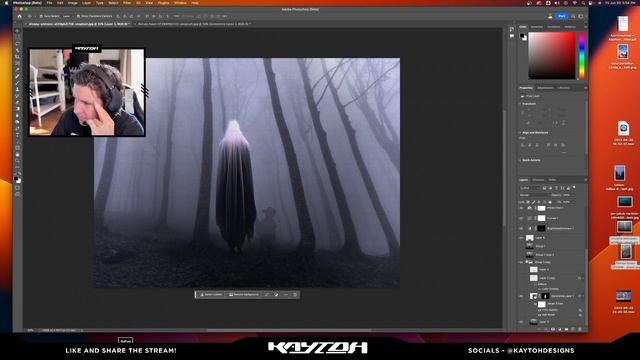This screenshot has height=360, width=640.
Task: Switch to the Channels tab
Action: coord(538,180)
